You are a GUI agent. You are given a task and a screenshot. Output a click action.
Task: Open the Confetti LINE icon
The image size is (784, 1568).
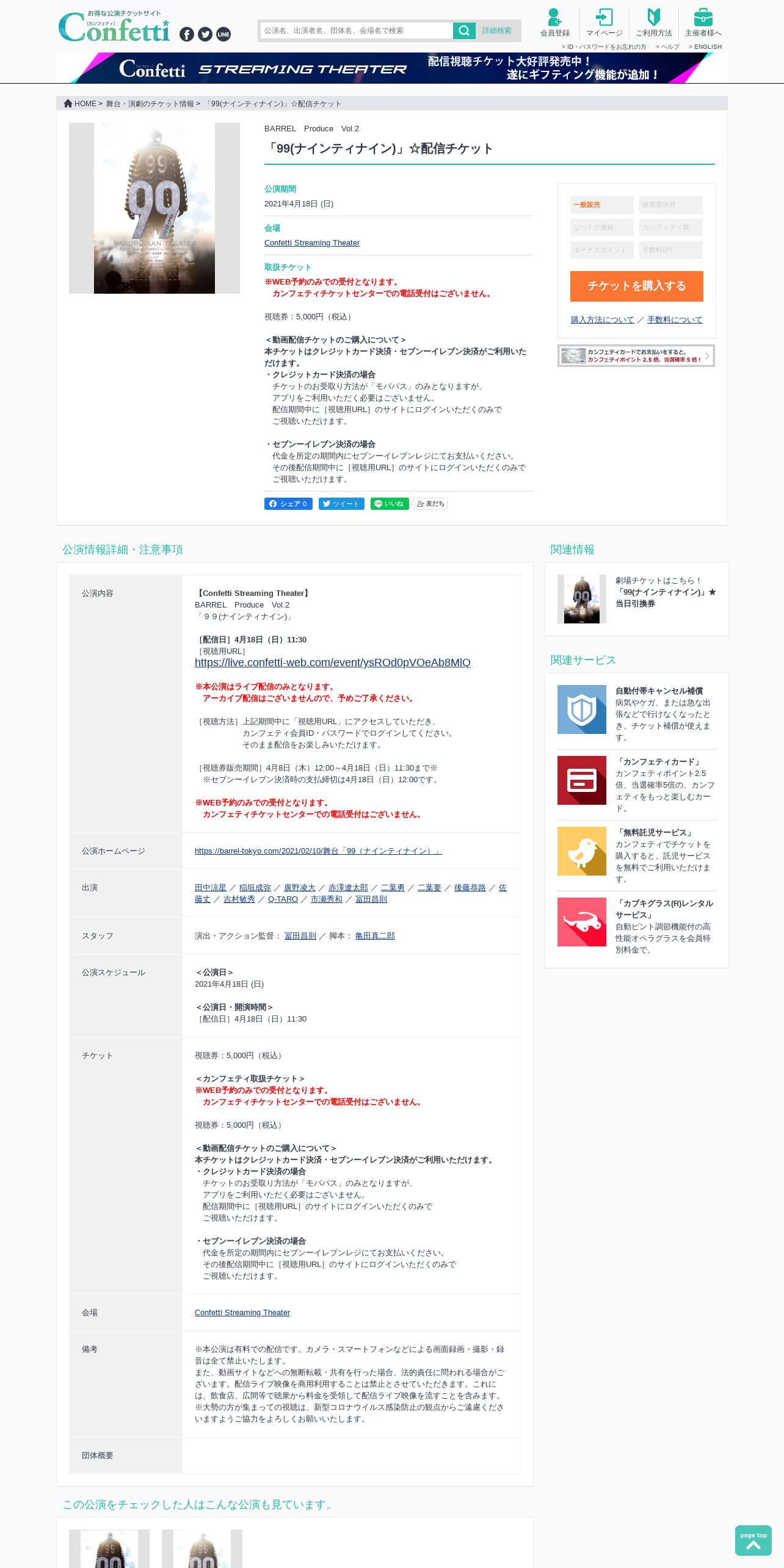[x=223, y=34]
